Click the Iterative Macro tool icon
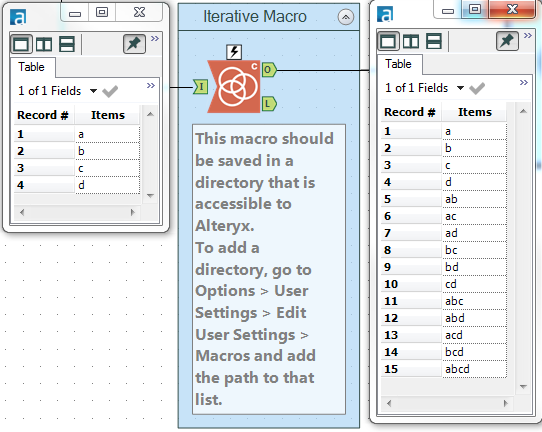542x432 pixels. point(234,86)
